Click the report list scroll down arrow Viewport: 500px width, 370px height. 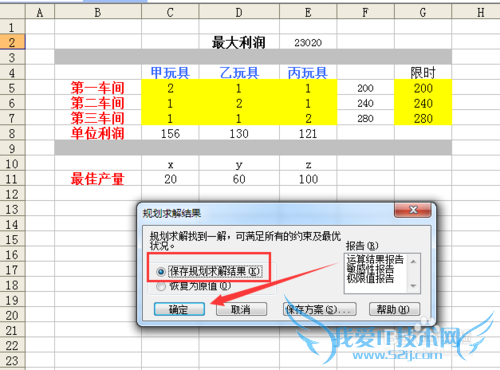(x=413, y=286)
